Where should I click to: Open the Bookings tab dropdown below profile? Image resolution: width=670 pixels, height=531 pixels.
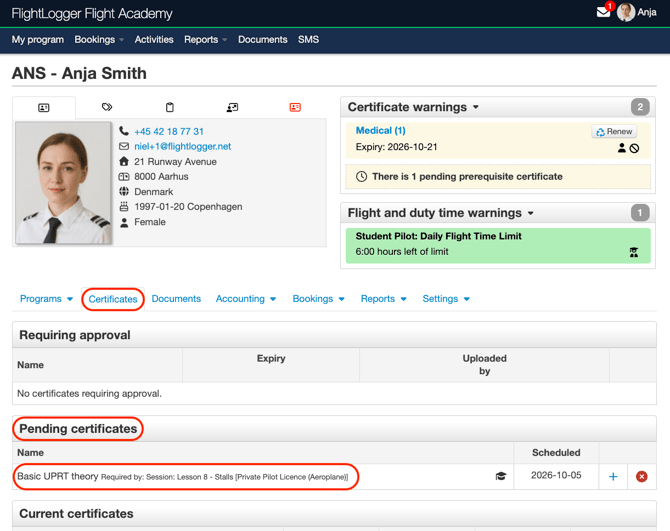coord(318,299)
